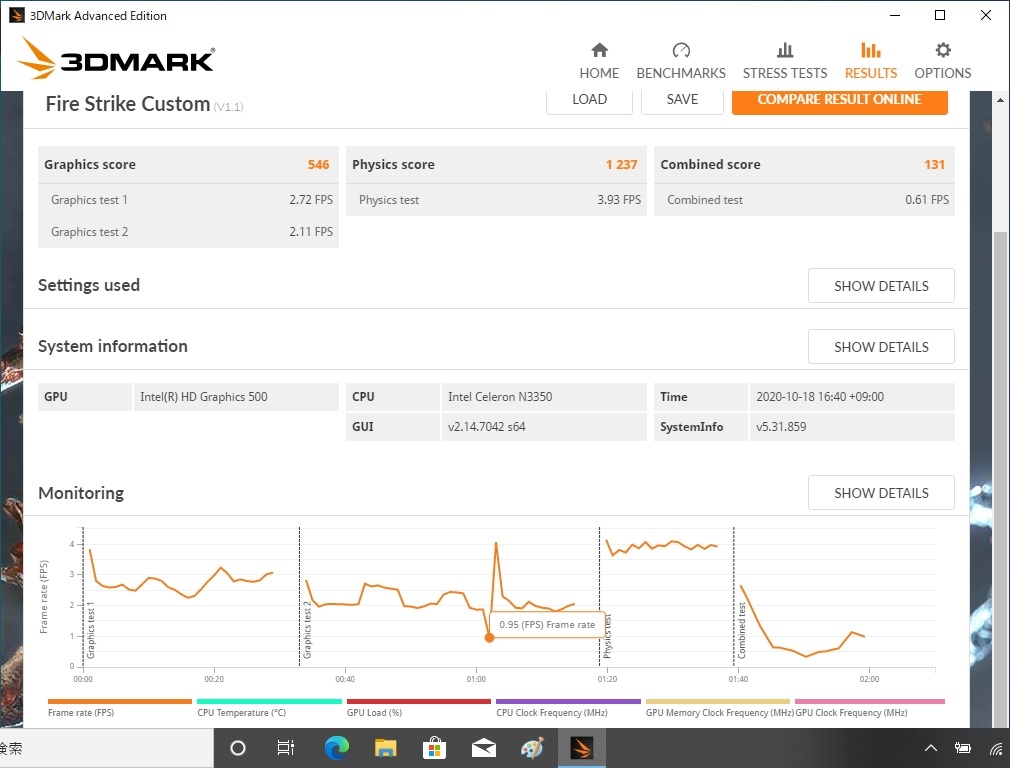Screen dimensions: 1010x768
Task: Click the LOAD button
Action: (589, 101)
